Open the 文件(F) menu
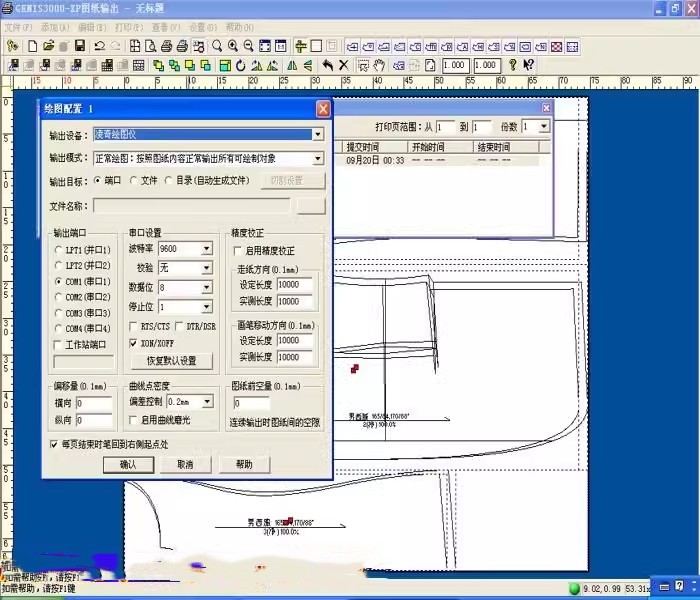This screenshot has width=700, height=600. coord(18,27)
